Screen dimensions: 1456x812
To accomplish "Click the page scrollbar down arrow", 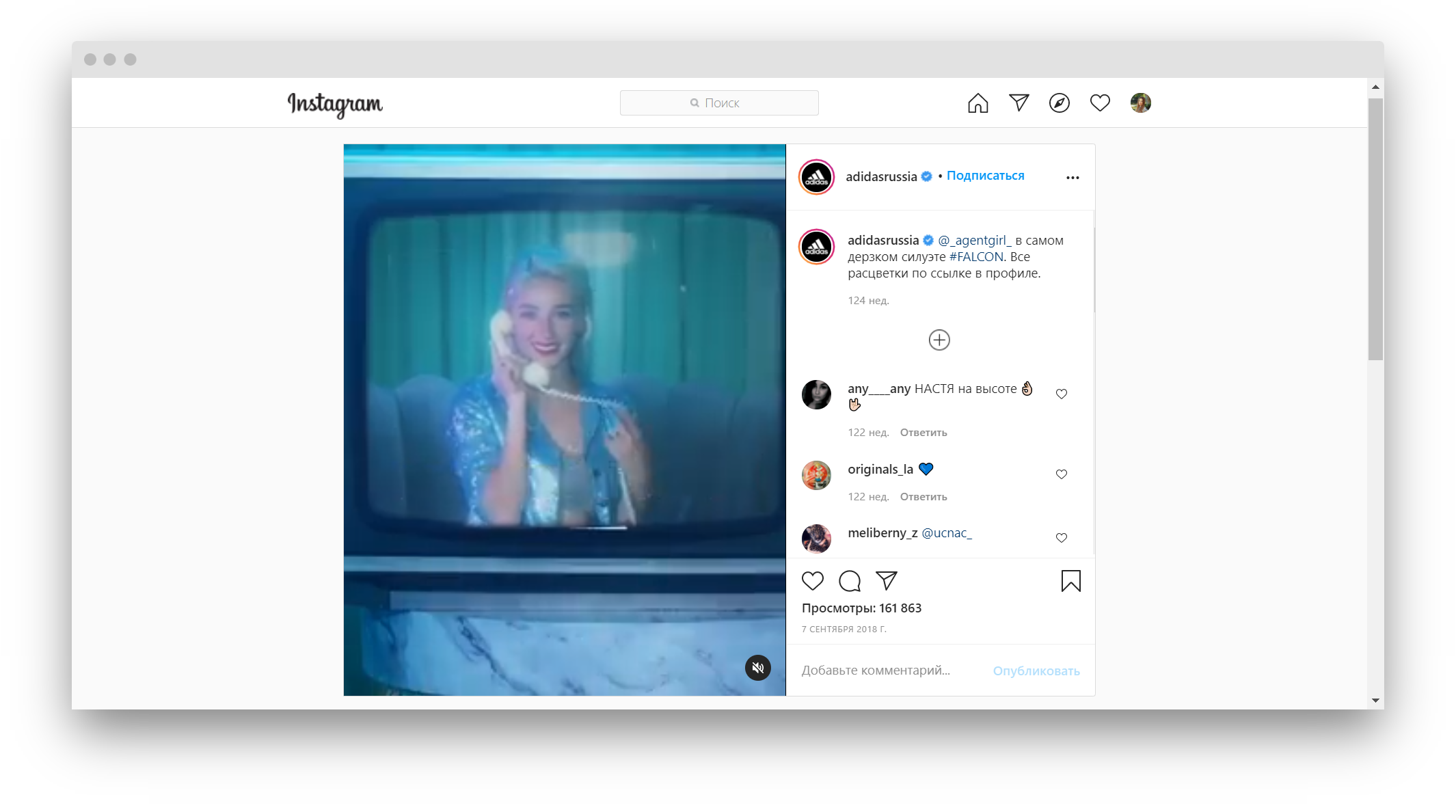I will [1375, 701].
